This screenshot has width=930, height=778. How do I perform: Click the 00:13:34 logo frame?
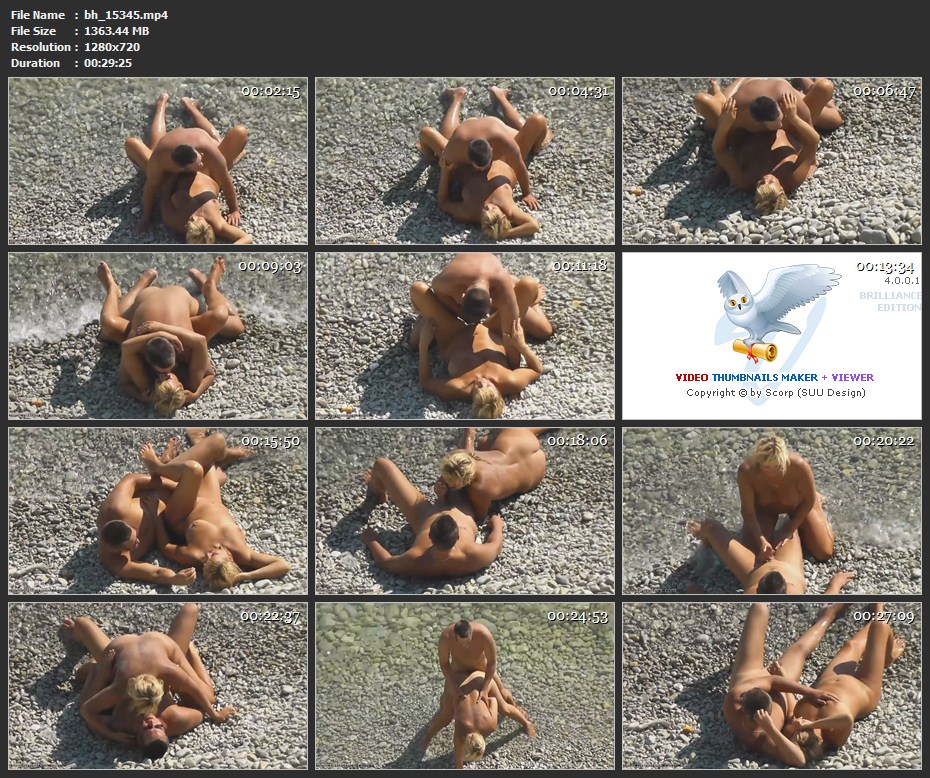coord(772,336)
